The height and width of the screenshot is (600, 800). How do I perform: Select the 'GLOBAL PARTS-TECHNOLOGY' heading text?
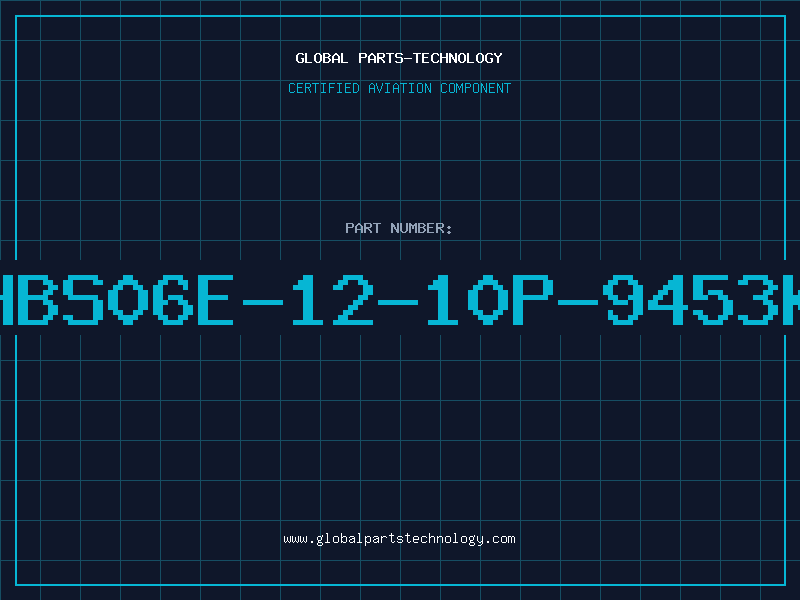coord(399,58)
